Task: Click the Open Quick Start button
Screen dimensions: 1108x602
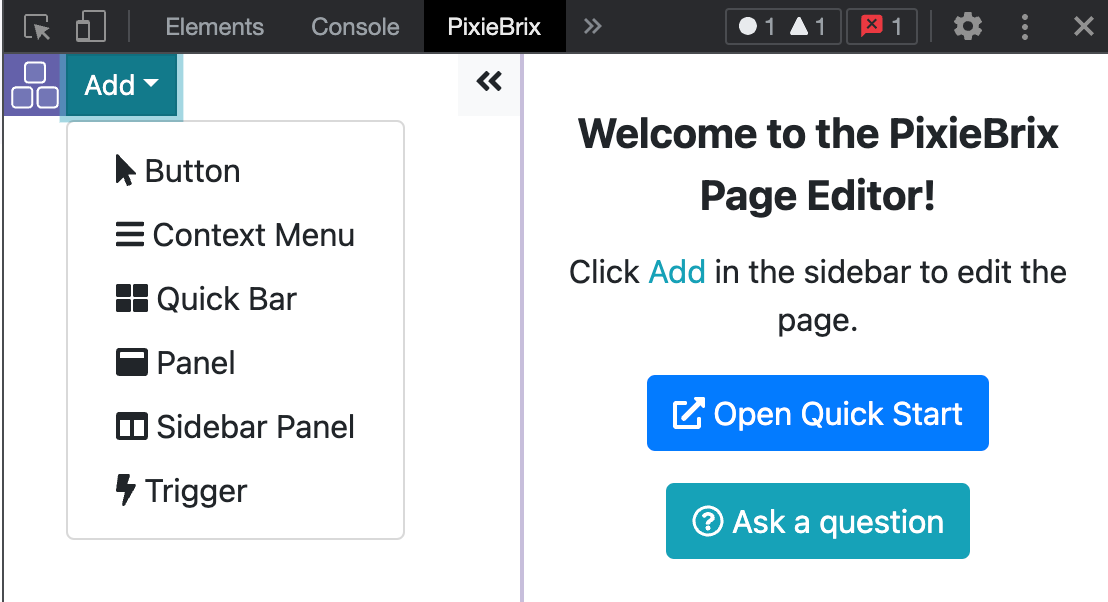Action: (817, 413)
